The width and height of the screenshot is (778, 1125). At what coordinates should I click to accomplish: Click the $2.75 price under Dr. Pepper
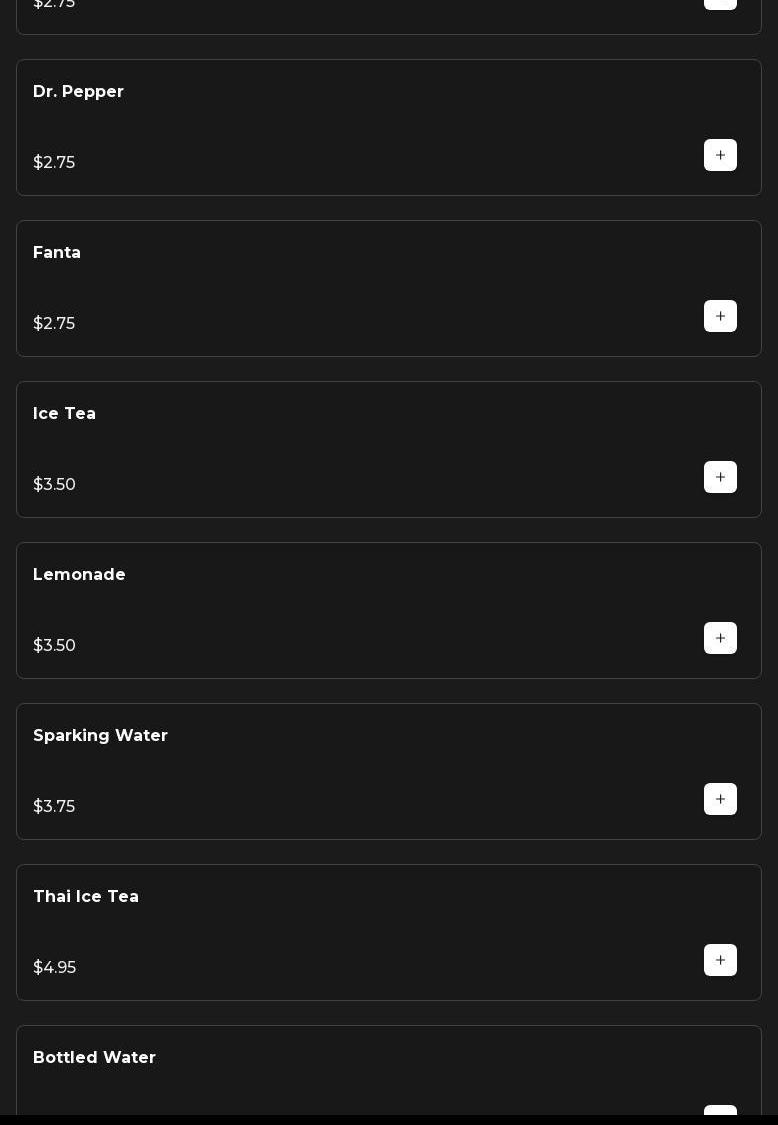[x=54, y=163]
